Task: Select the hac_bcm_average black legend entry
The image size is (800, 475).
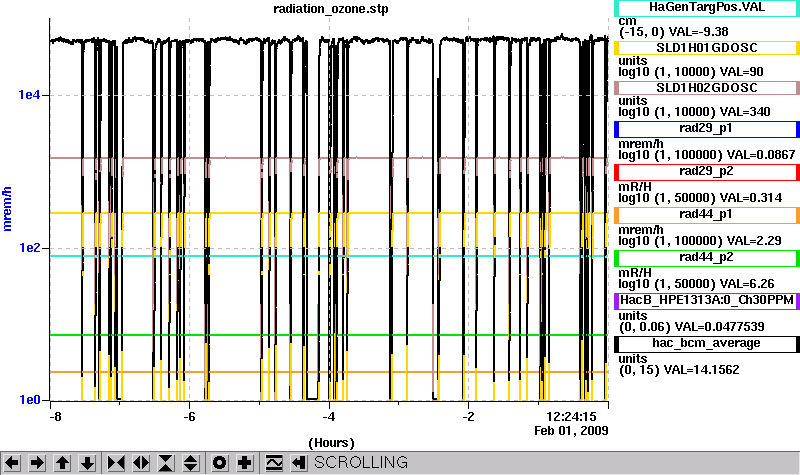Action: [707, 344]
